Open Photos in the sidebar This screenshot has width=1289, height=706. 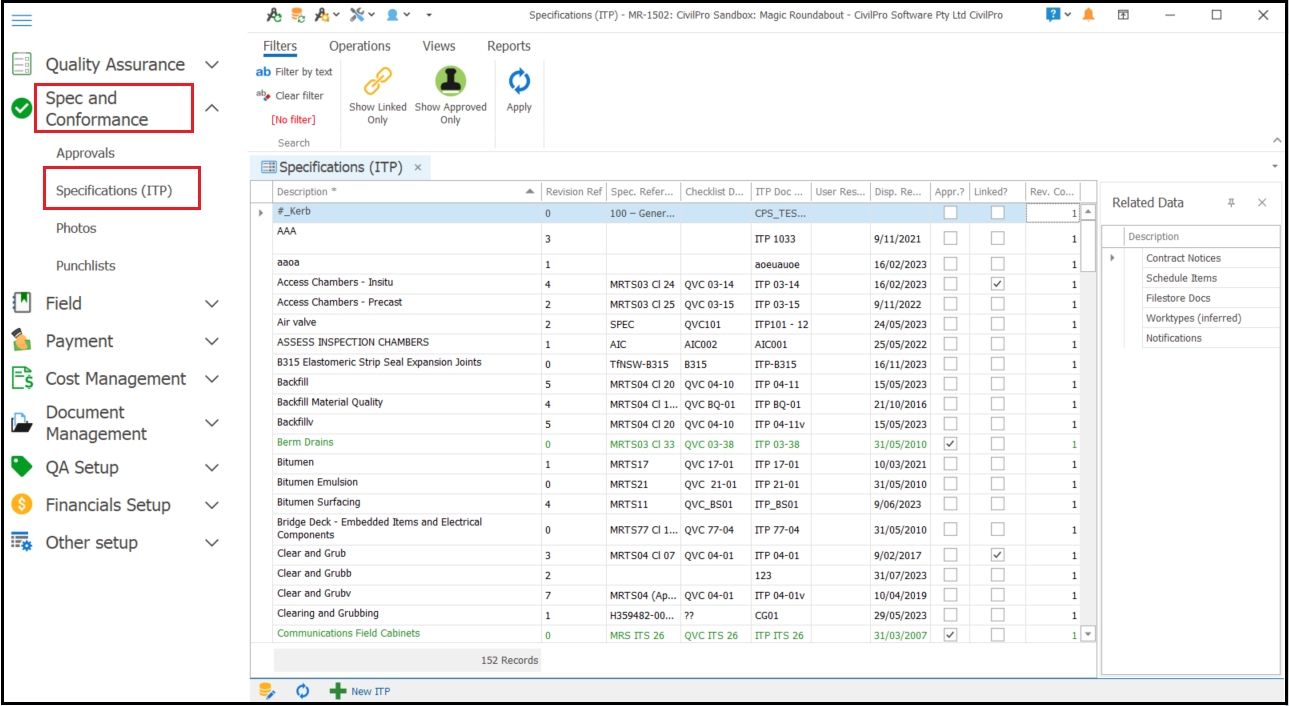click(77, 228)
